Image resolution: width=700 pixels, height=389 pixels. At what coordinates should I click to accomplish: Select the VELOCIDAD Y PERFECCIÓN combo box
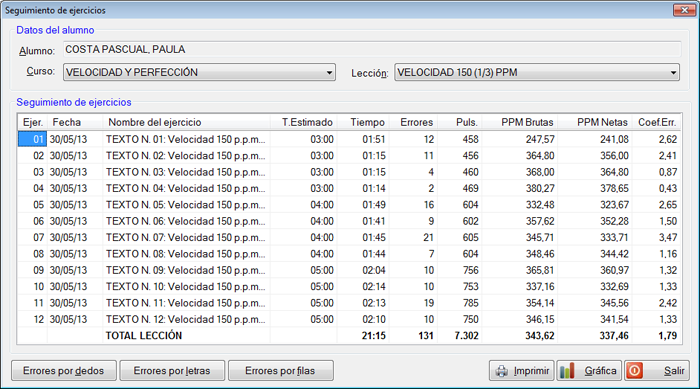[199, 72]
